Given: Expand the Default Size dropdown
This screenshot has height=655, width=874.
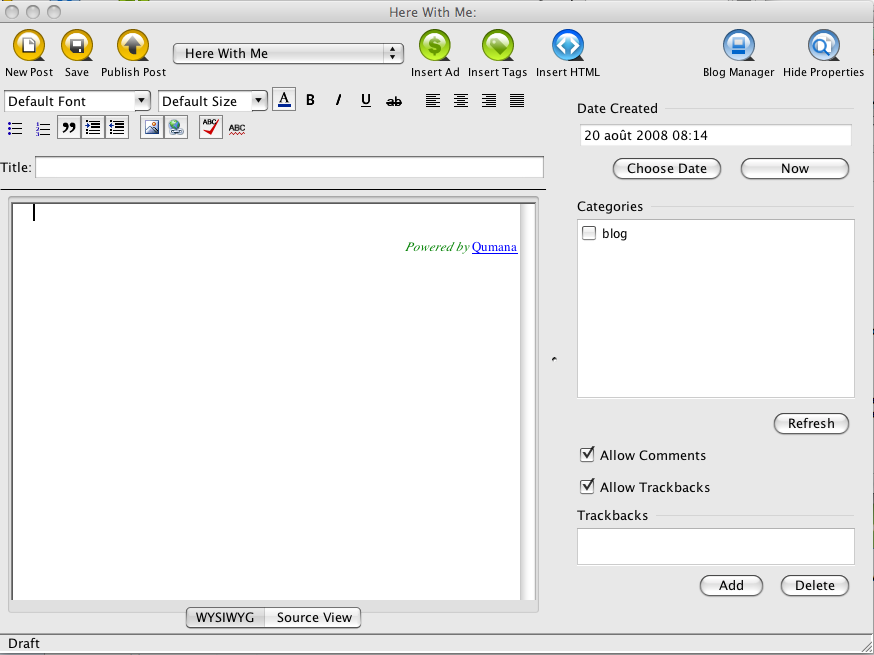Looking at the screenshot, I should (213, 101).
